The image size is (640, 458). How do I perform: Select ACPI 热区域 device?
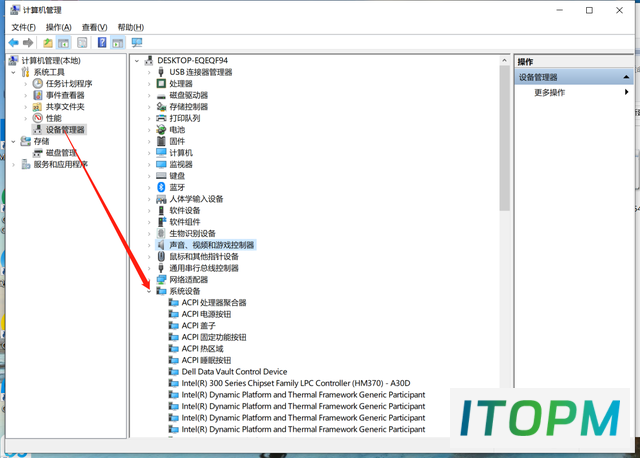tap(202, 349)
